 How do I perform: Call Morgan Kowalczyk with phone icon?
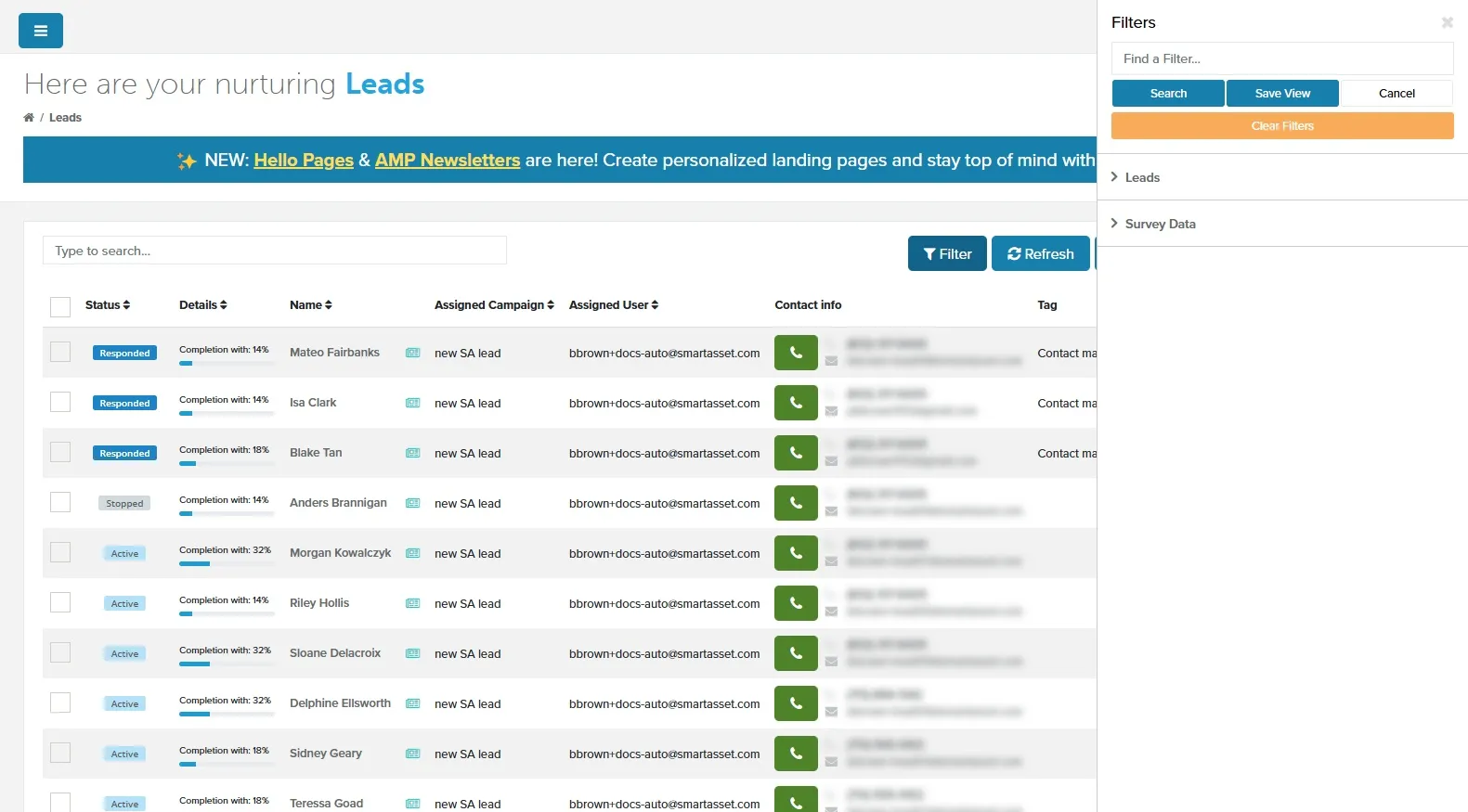pyautogui.click(x=796, y=553)
